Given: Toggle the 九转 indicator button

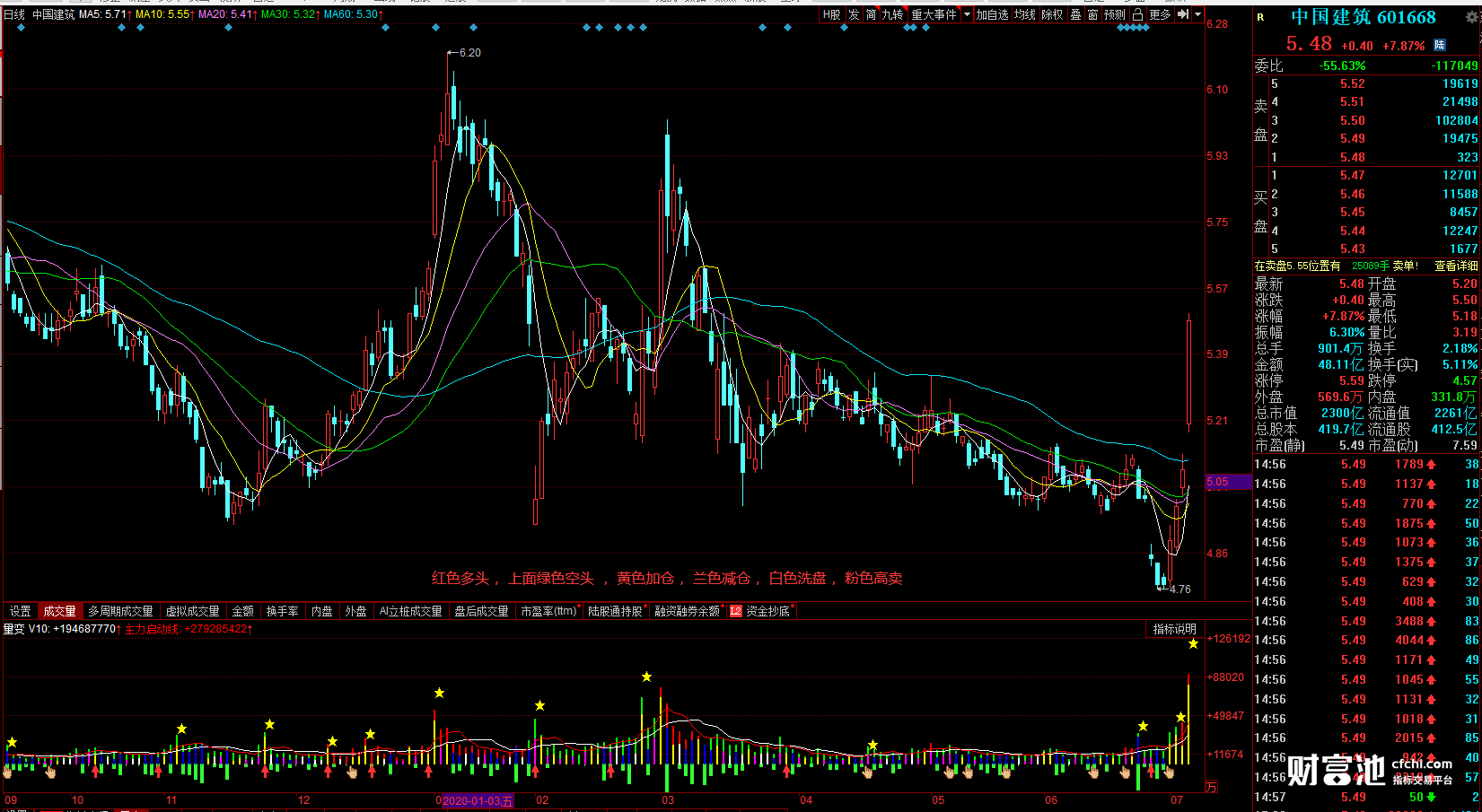Looking at the screenshot, I should 892,14.
